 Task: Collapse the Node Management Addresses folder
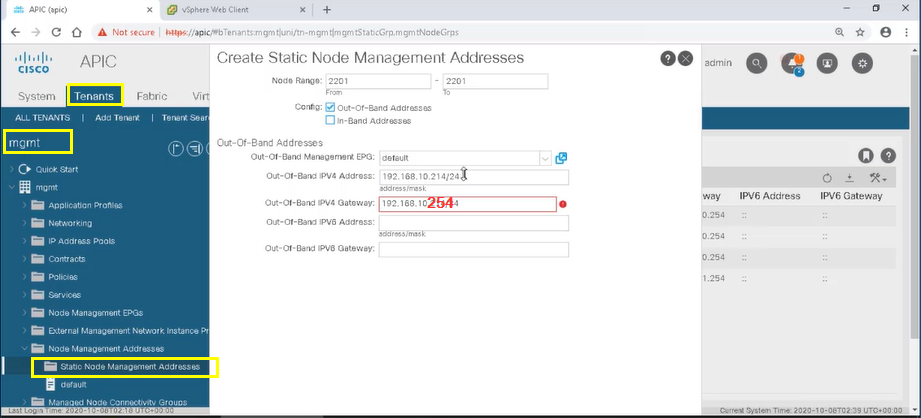24,349
